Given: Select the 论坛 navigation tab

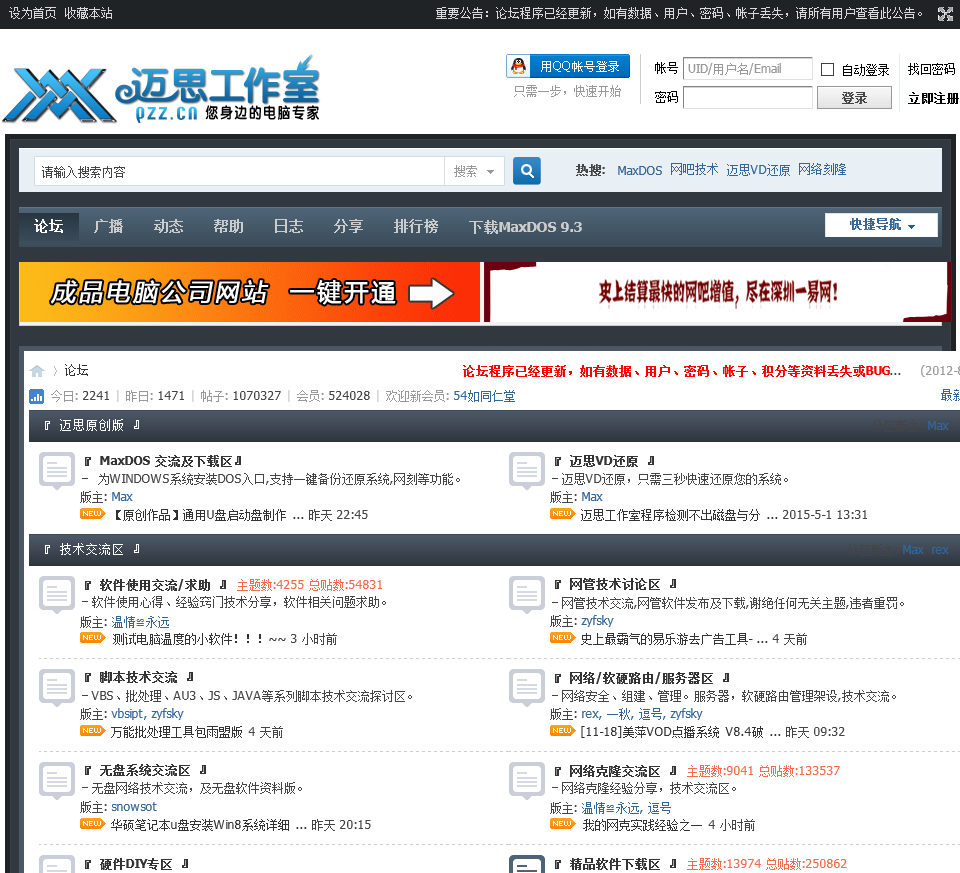Looking at the screenshot, I should tap(49, 227).
